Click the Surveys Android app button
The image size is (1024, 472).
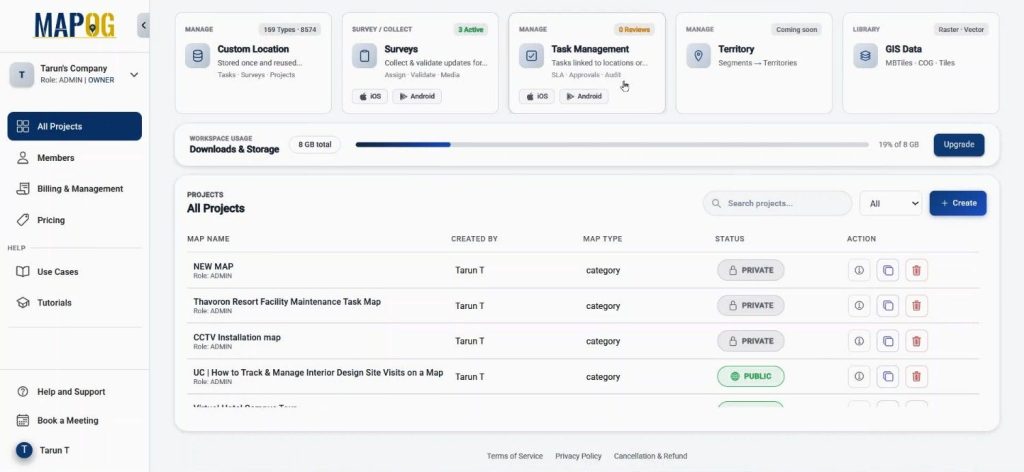coord(417,96)
